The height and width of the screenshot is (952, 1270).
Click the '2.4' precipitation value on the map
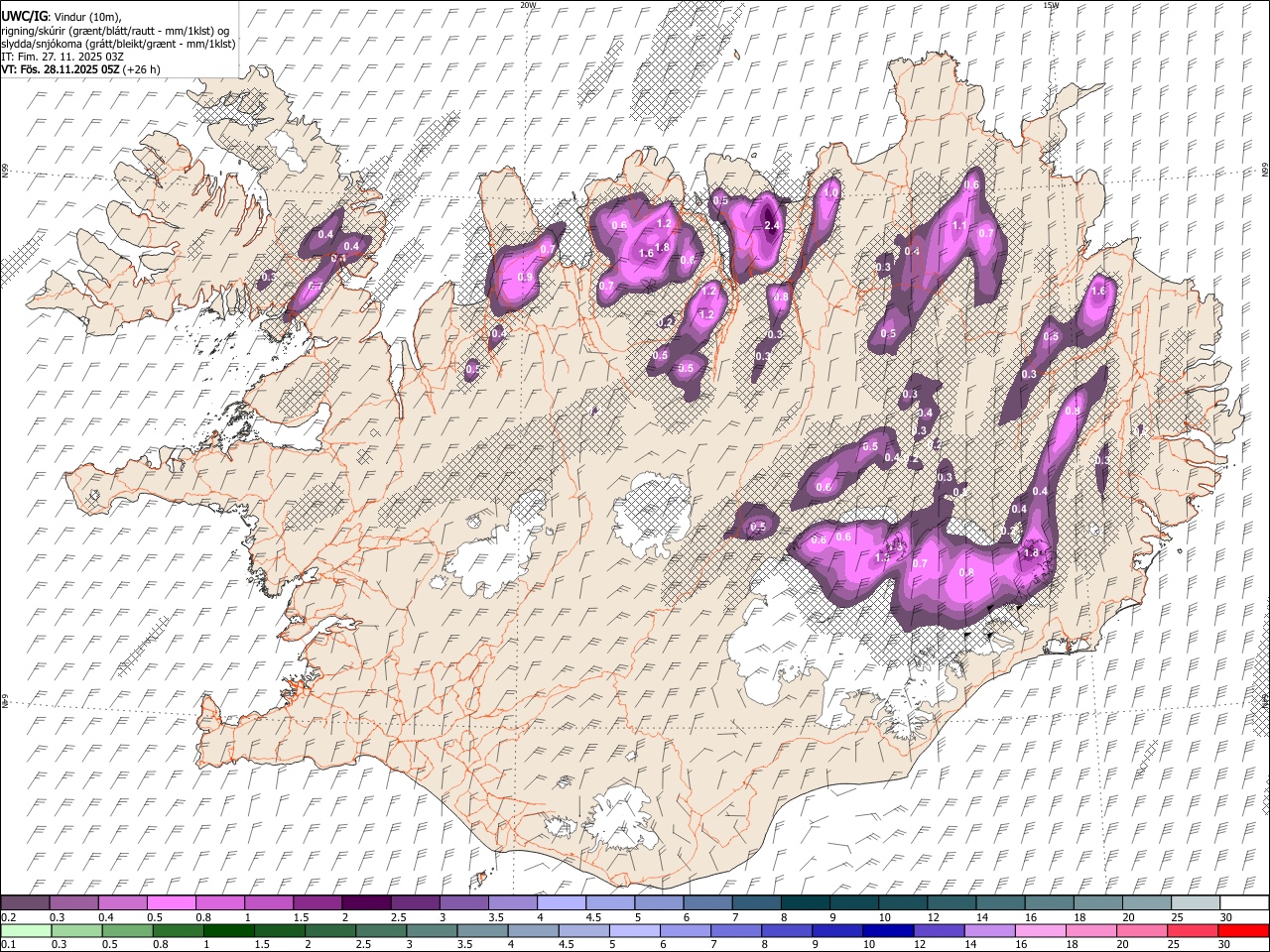(x=773, y=226)
